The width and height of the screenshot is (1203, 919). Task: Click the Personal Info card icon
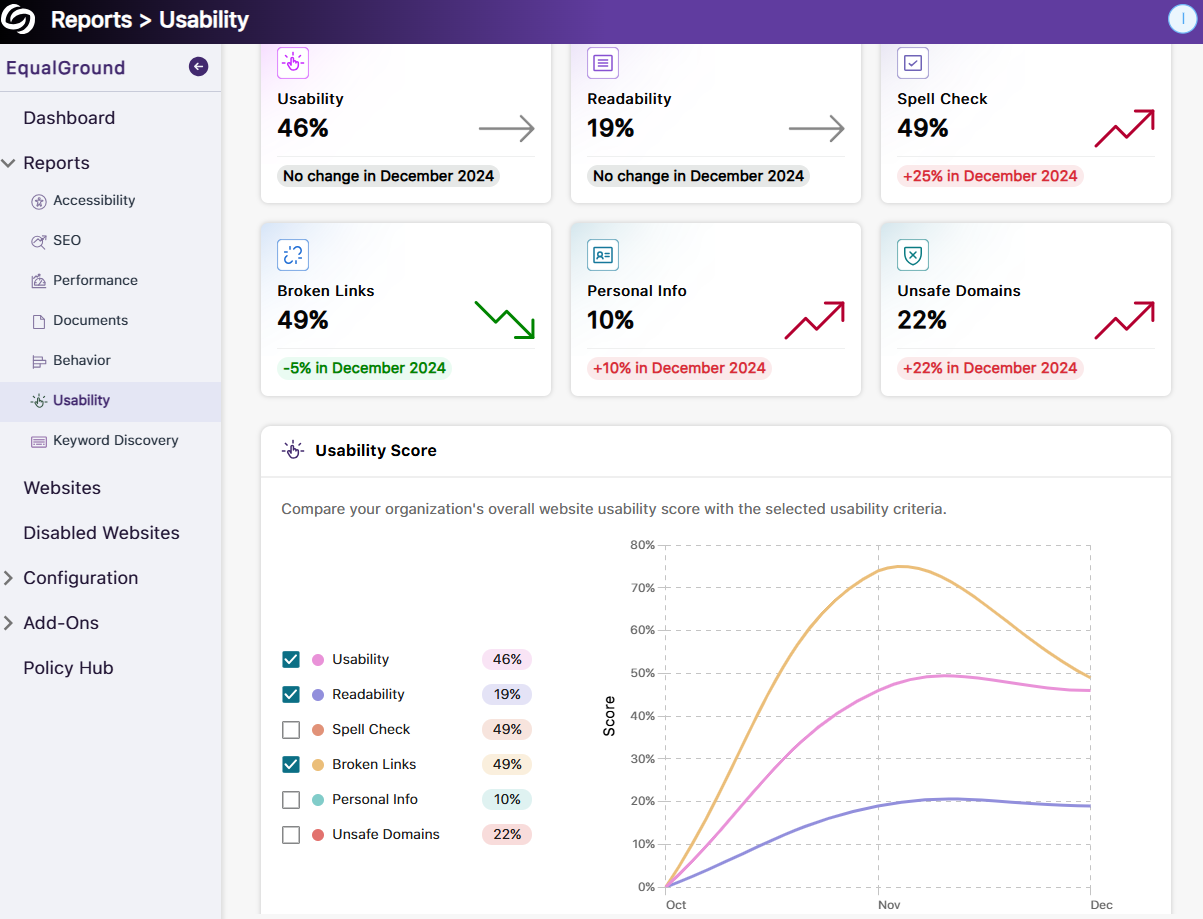pos(603,255)
